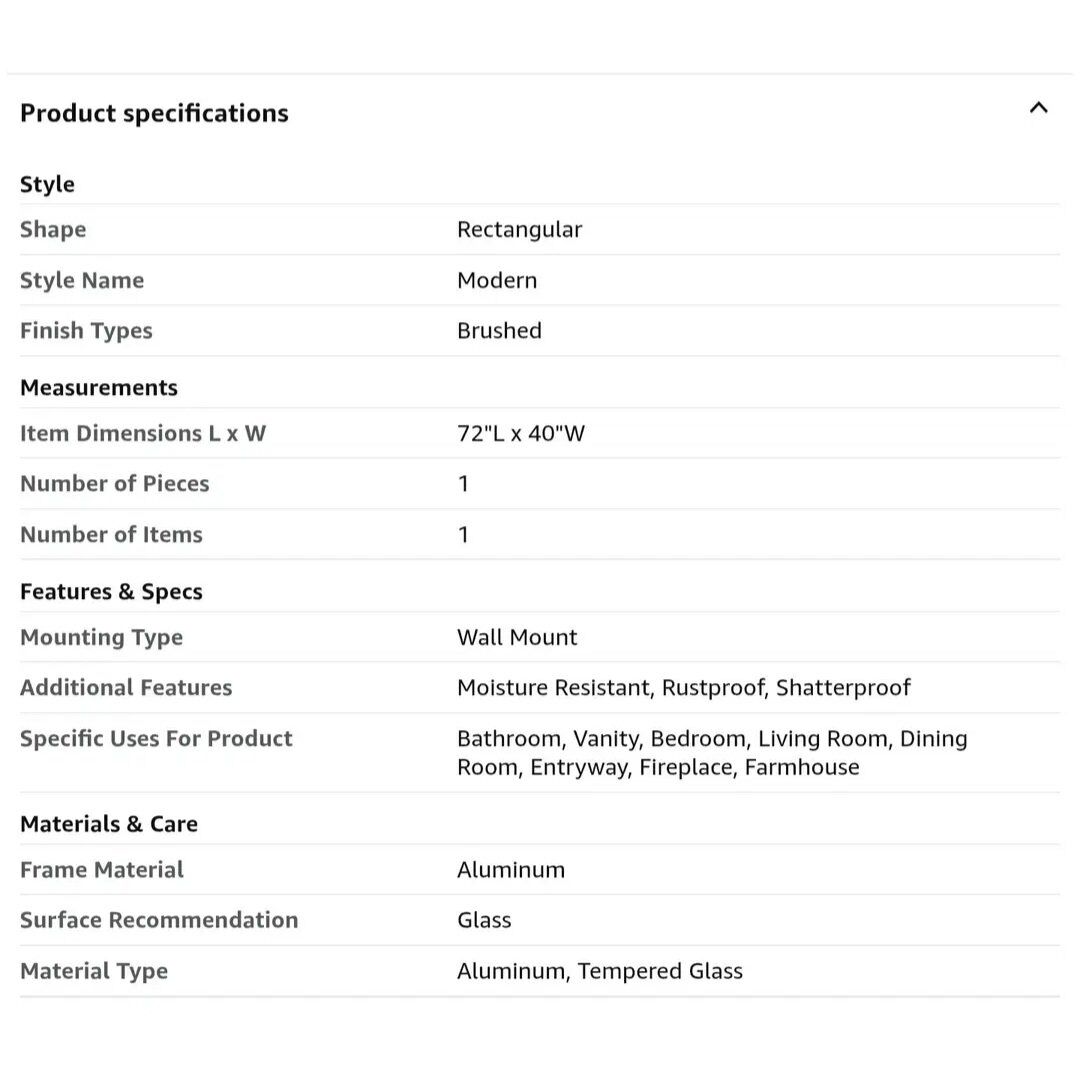Click the Item Dimensions L x W label

click(x=143, y=433)
